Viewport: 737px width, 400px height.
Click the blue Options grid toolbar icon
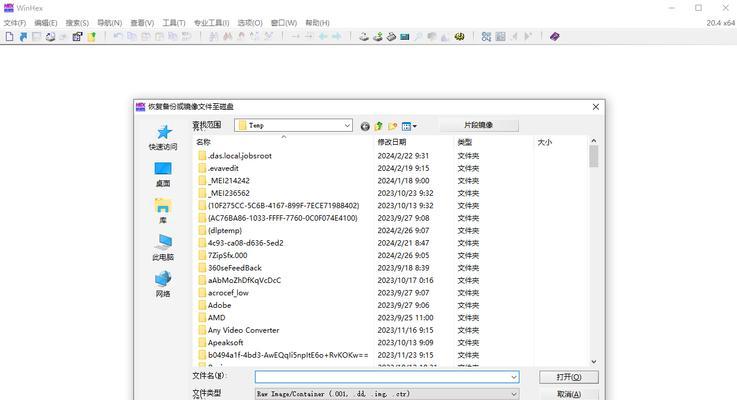[x=486, y=37]
